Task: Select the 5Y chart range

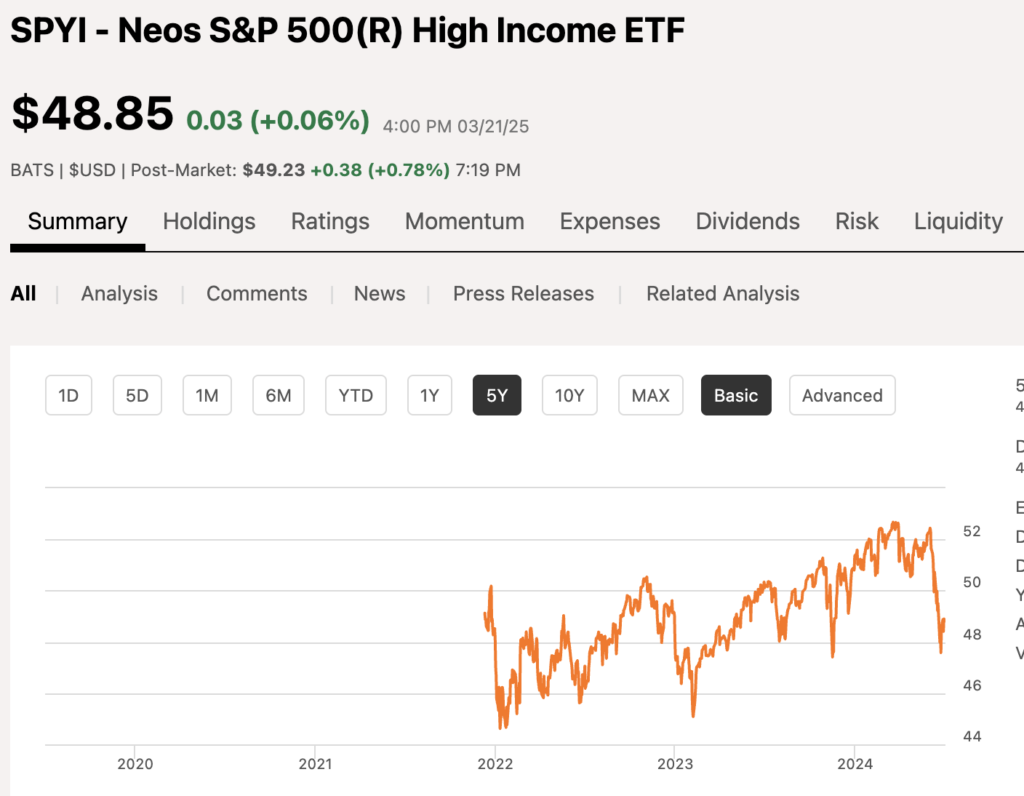Action: tap(497, 395)
